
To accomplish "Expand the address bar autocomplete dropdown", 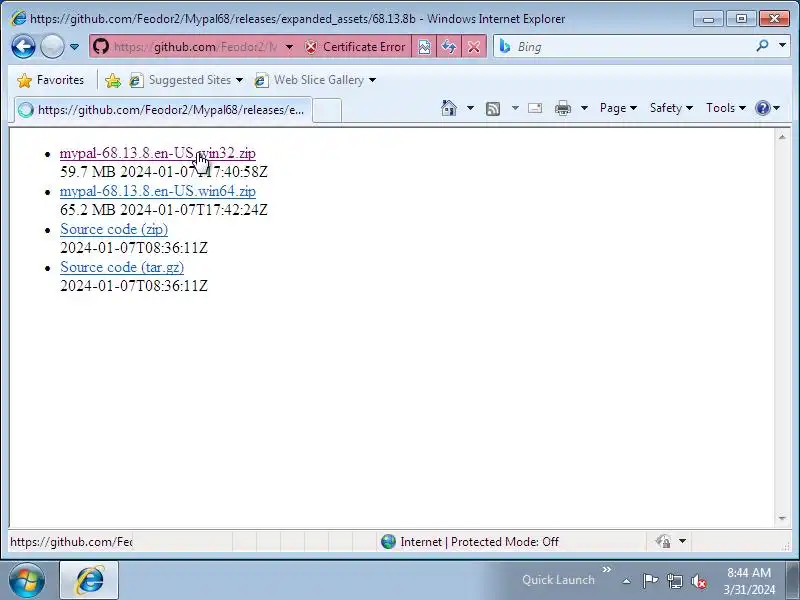I will (289, 47).
